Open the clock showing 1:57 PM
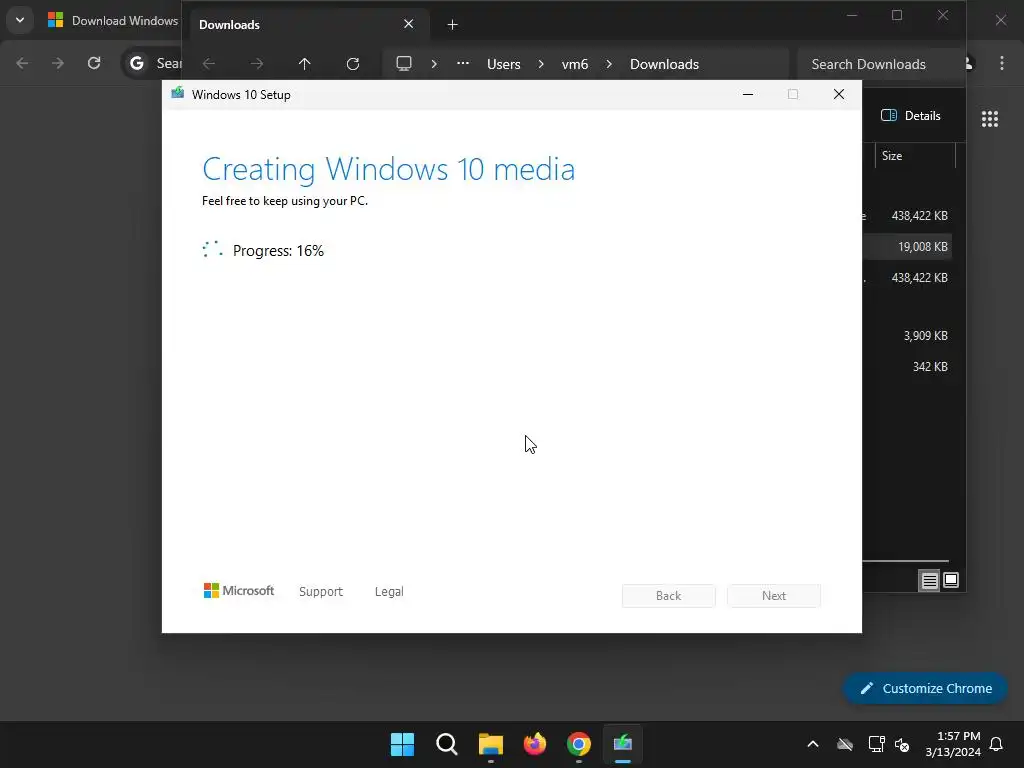Image resolution: width=1024 pixels, height=768 pixels. tap(953, 744)
